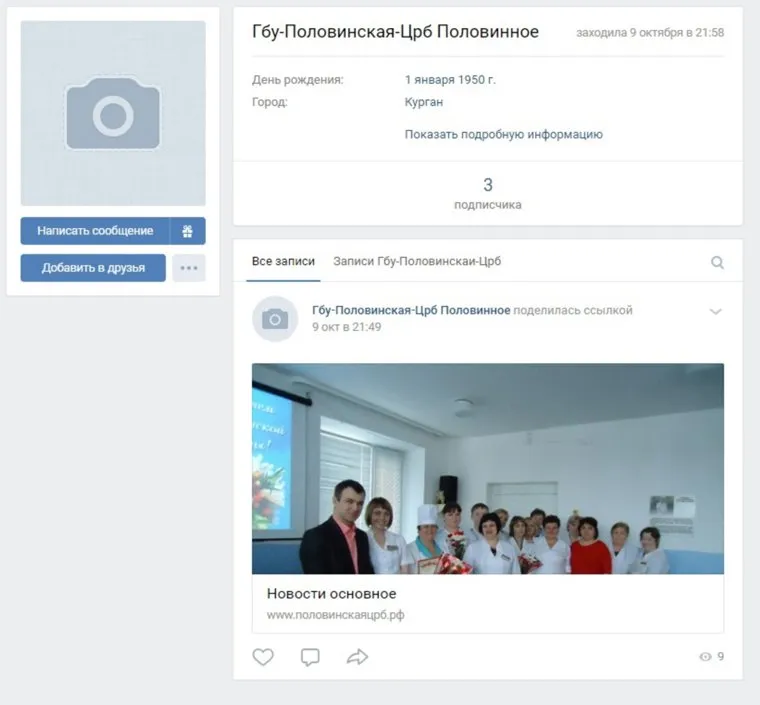The image size is (760, 705).
Task: Open the 'Новости основное' link title
Action: 331,593
